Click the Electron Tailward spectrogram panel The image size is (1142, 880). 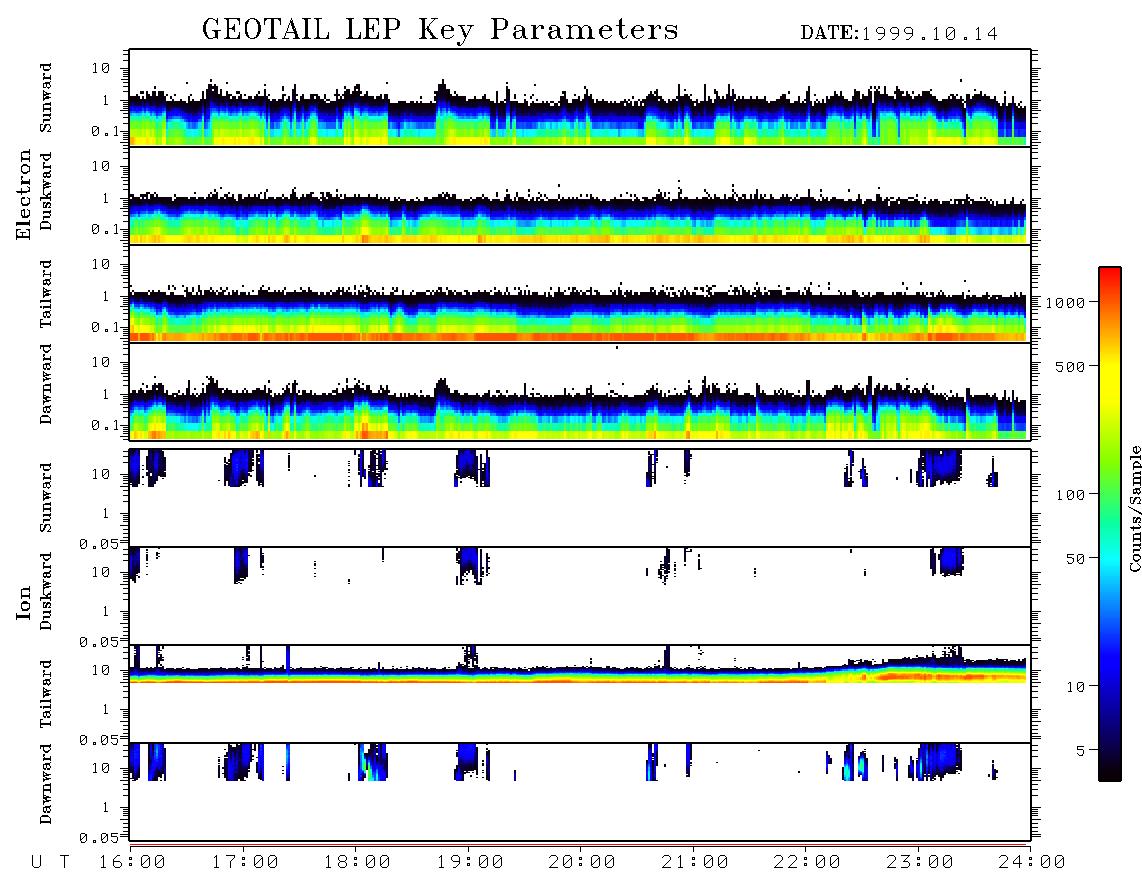580,294
